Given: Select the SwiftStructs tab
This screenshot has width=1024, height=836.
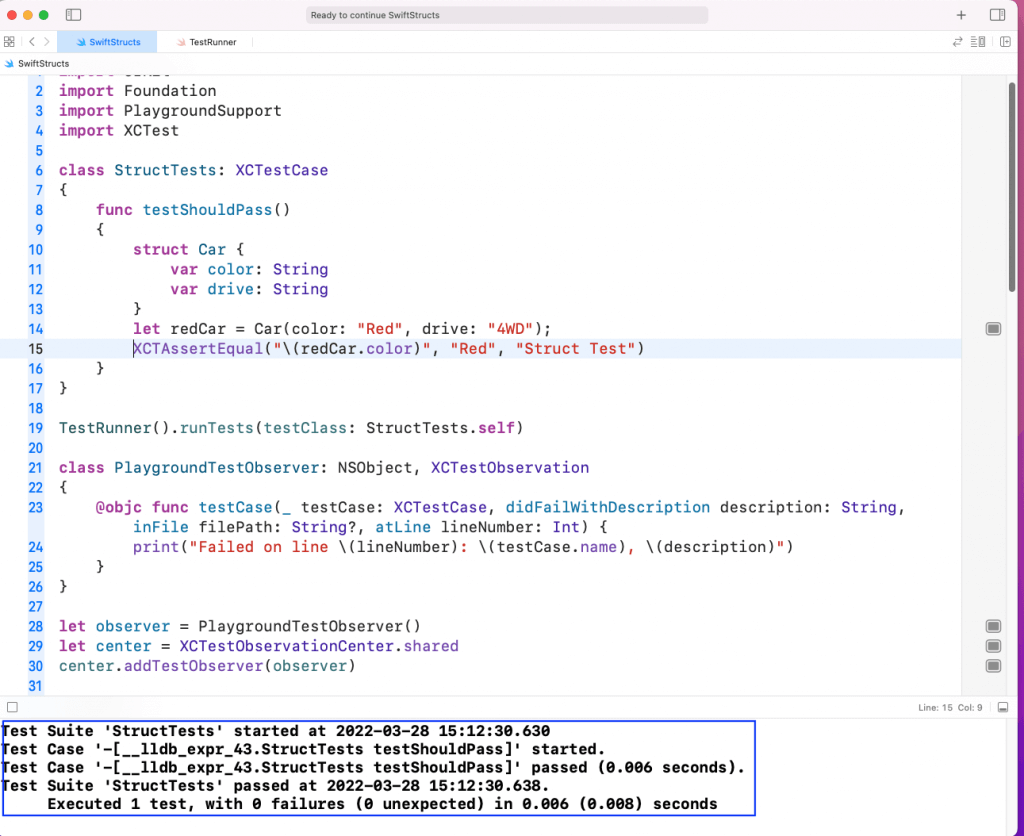Looking at the screenshot, I should [107, 42].
